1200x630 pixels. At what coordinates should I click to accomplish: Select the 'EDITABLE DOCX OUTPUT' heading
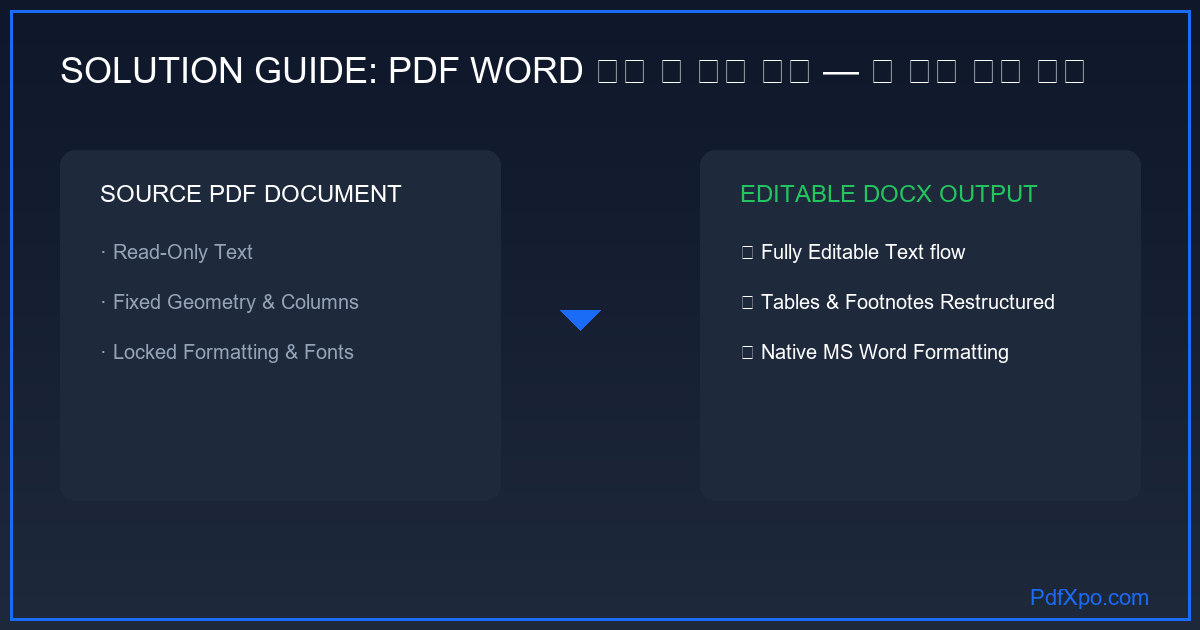[x=888, y=194]
